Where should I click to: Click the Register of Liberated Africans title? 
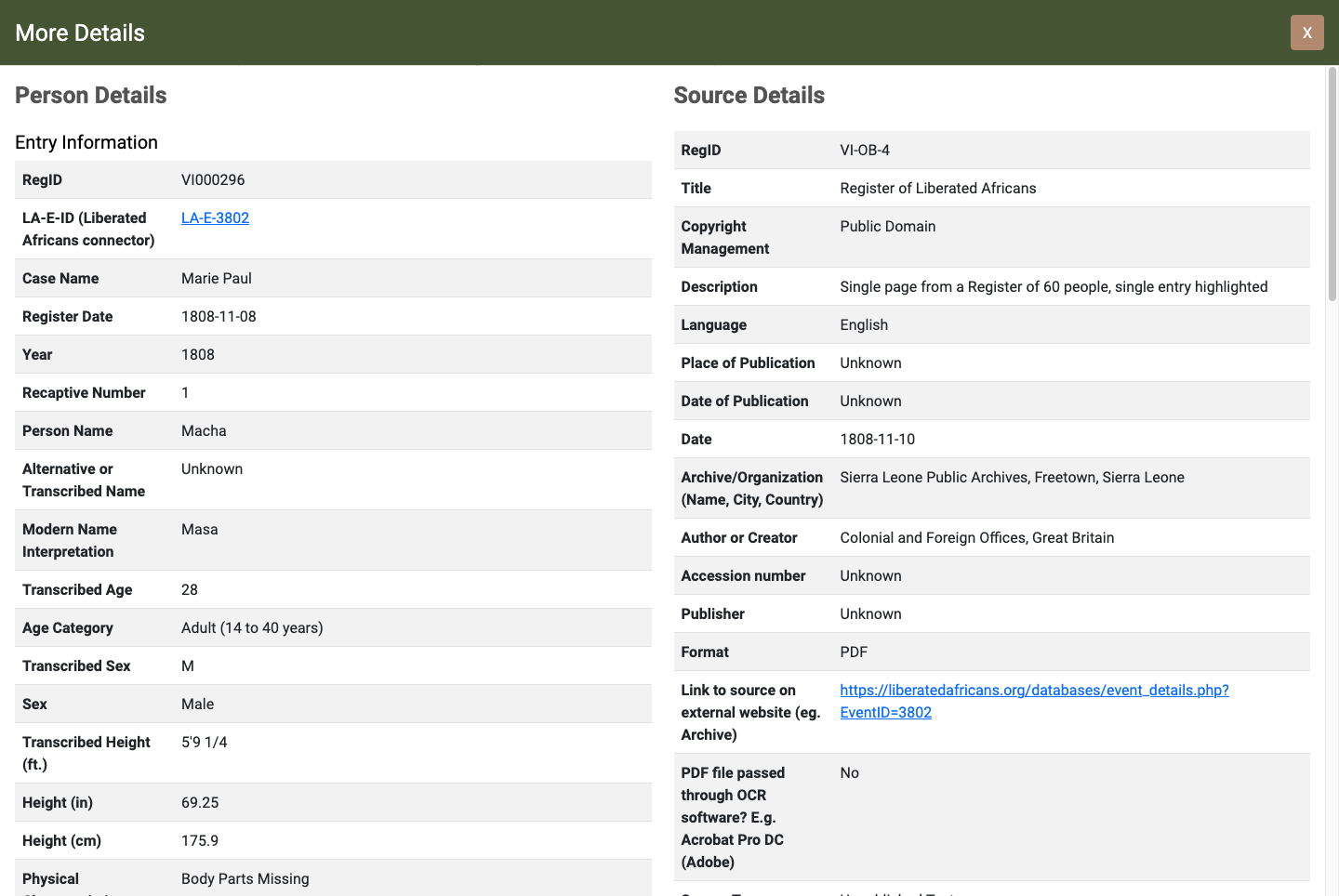tap(937, 188)
